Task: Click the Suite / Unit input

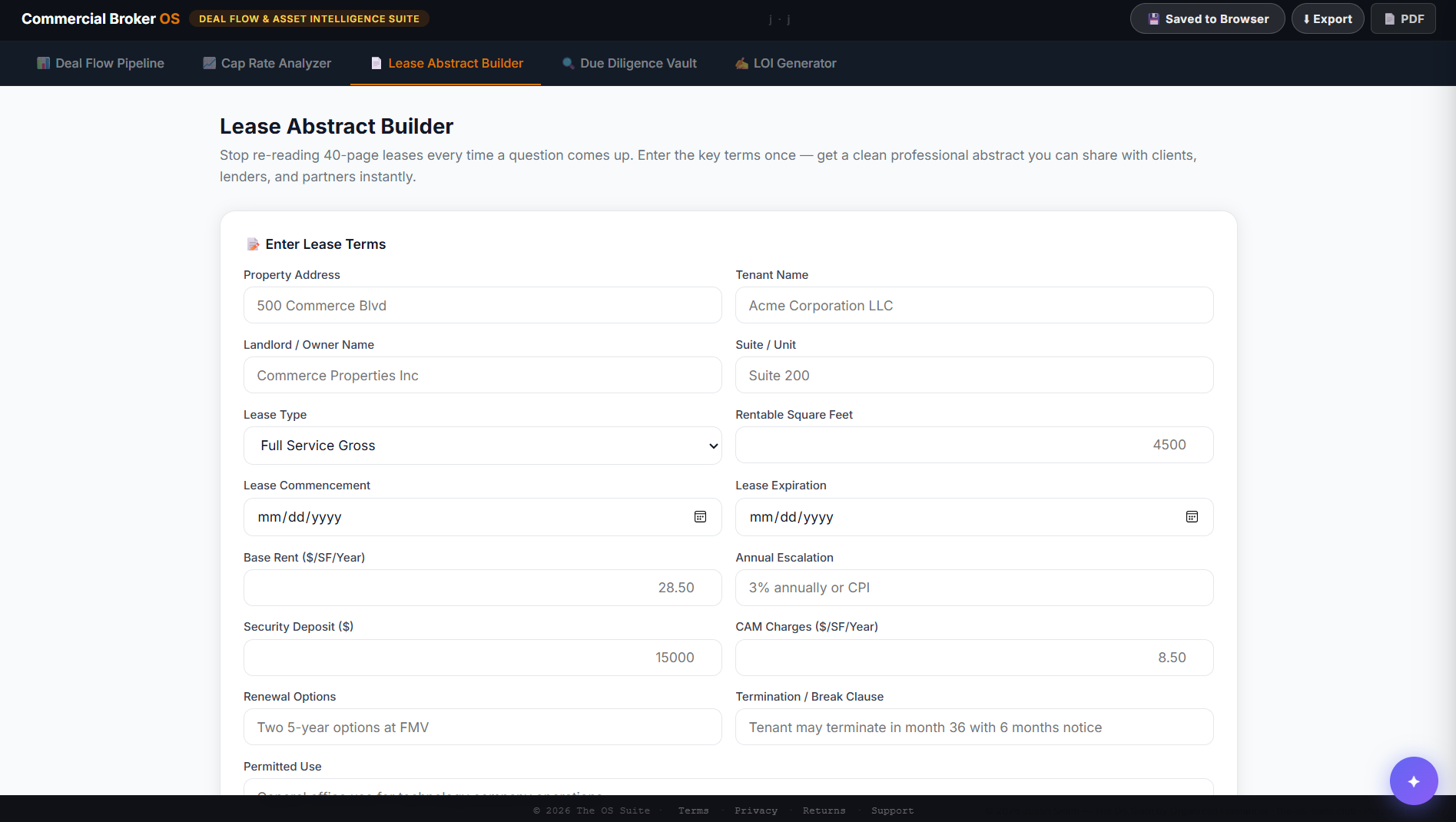Action: coord(974,375)
